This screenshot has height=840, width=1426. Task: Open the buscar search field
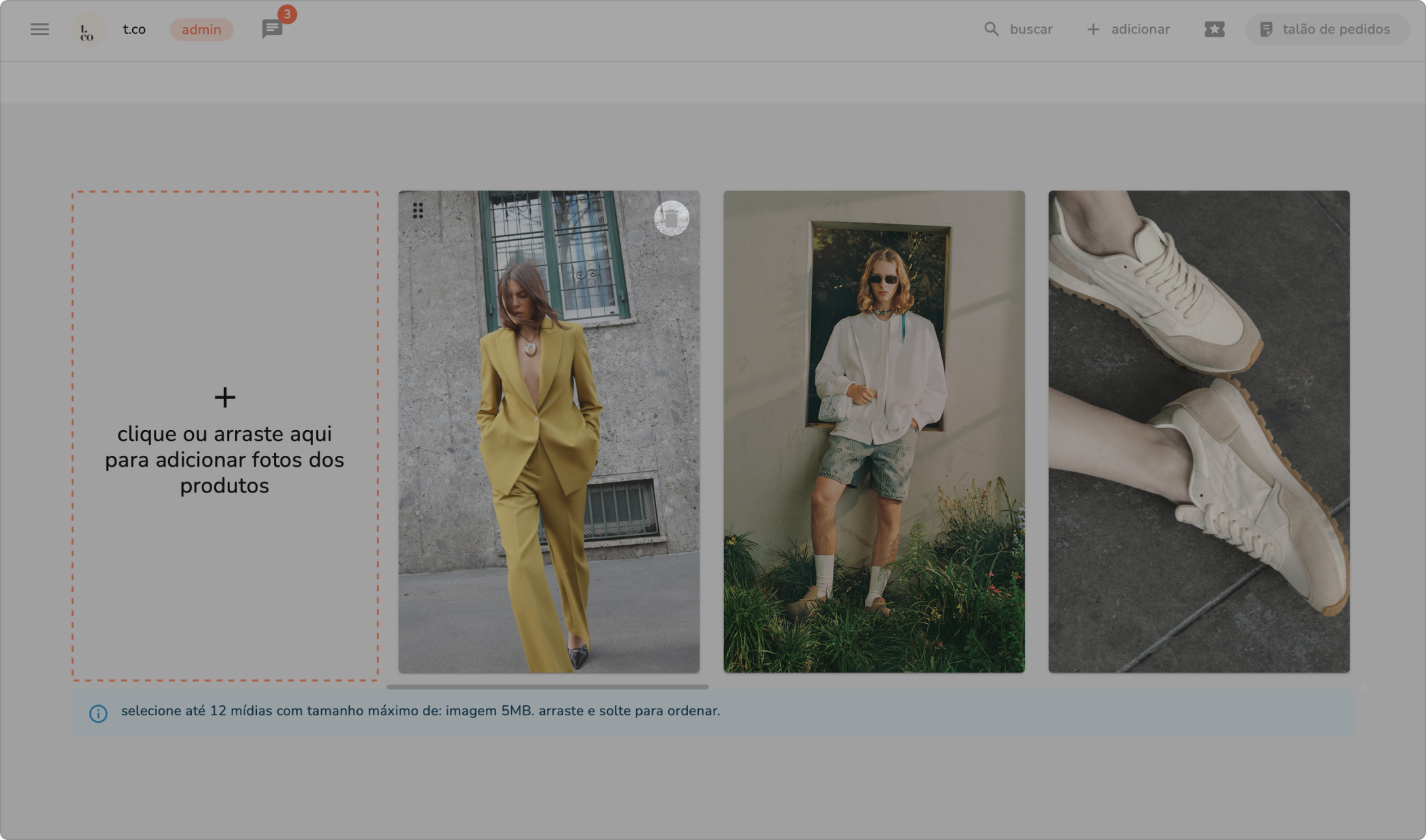coord(1019,29)
